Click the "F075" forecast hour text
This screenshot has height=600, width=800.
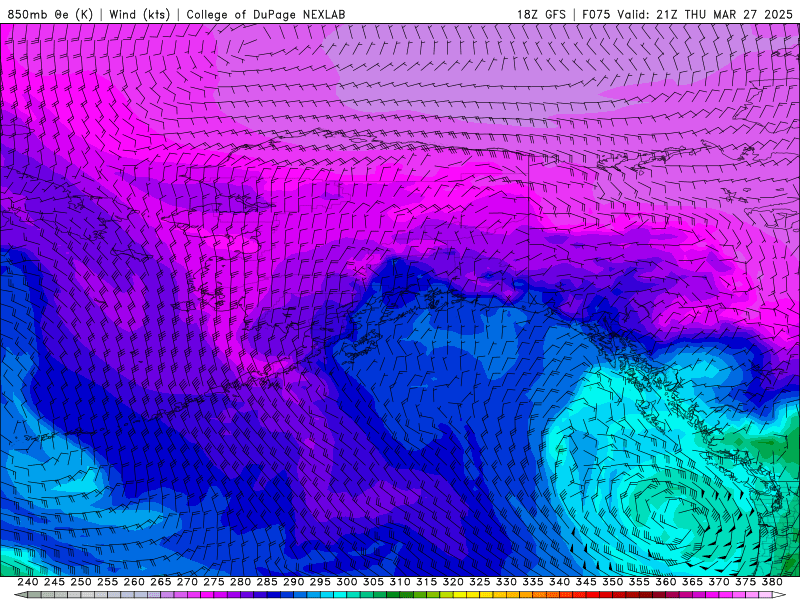[596, 14]
